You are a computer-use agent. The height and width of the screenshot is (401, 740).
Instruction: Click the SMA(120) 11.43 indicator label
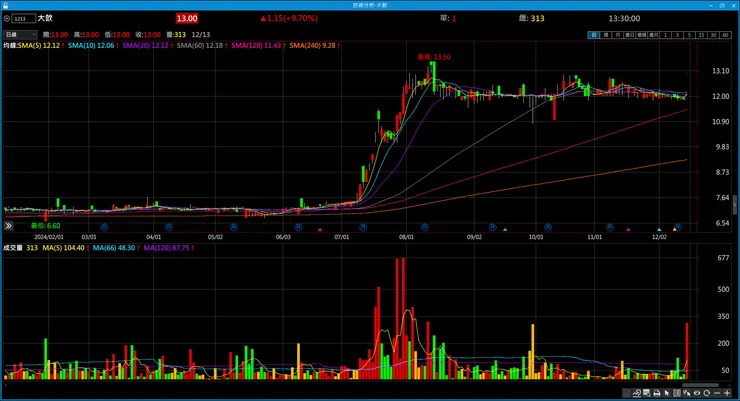tap(256, 45)
